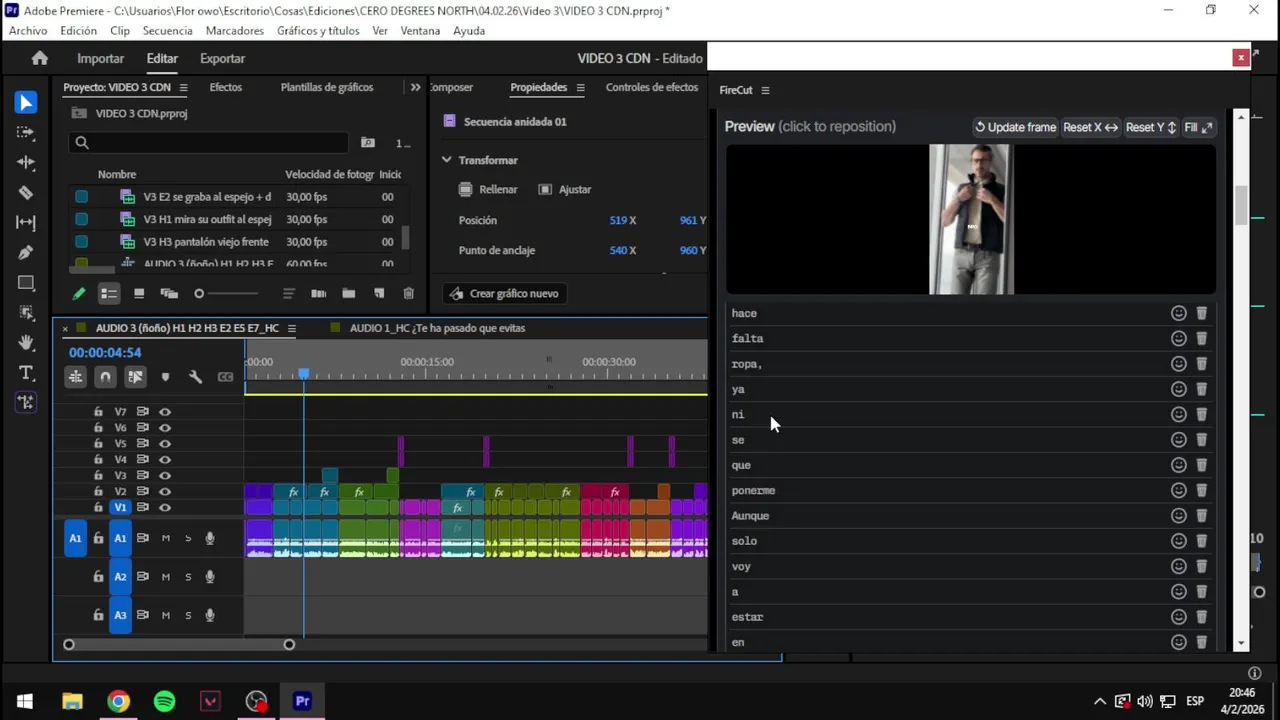Viewport: 1280px width, 720px height.
Task: Enable voice-over record on track A3
Action: click(x=210, y=615)
